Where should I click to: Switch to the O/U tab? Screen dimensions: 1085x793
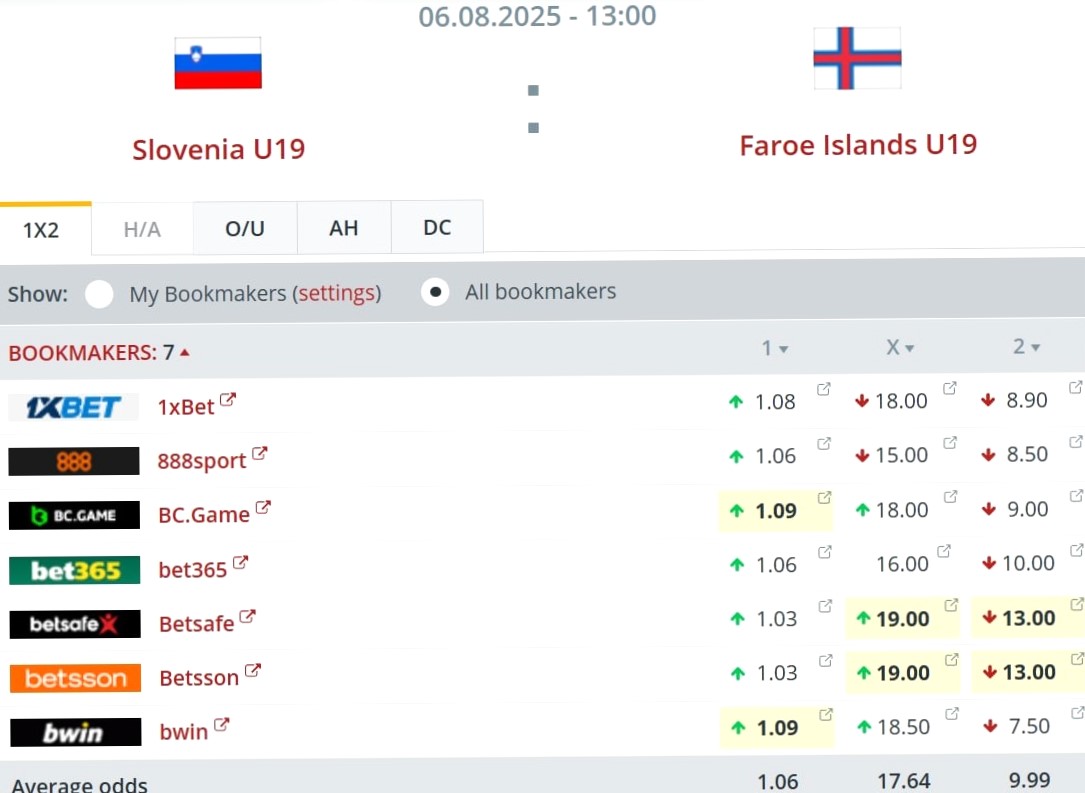click(245, 228)
